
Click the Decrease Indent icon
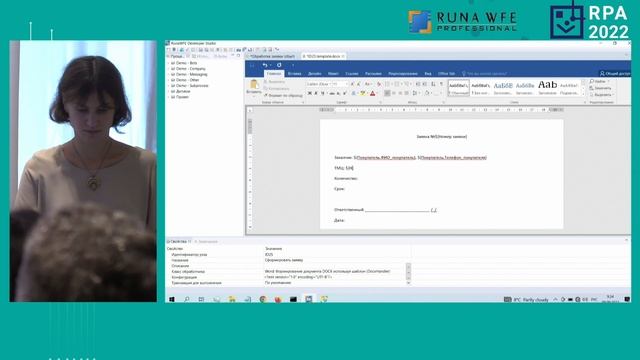click(x=418, y=84)
